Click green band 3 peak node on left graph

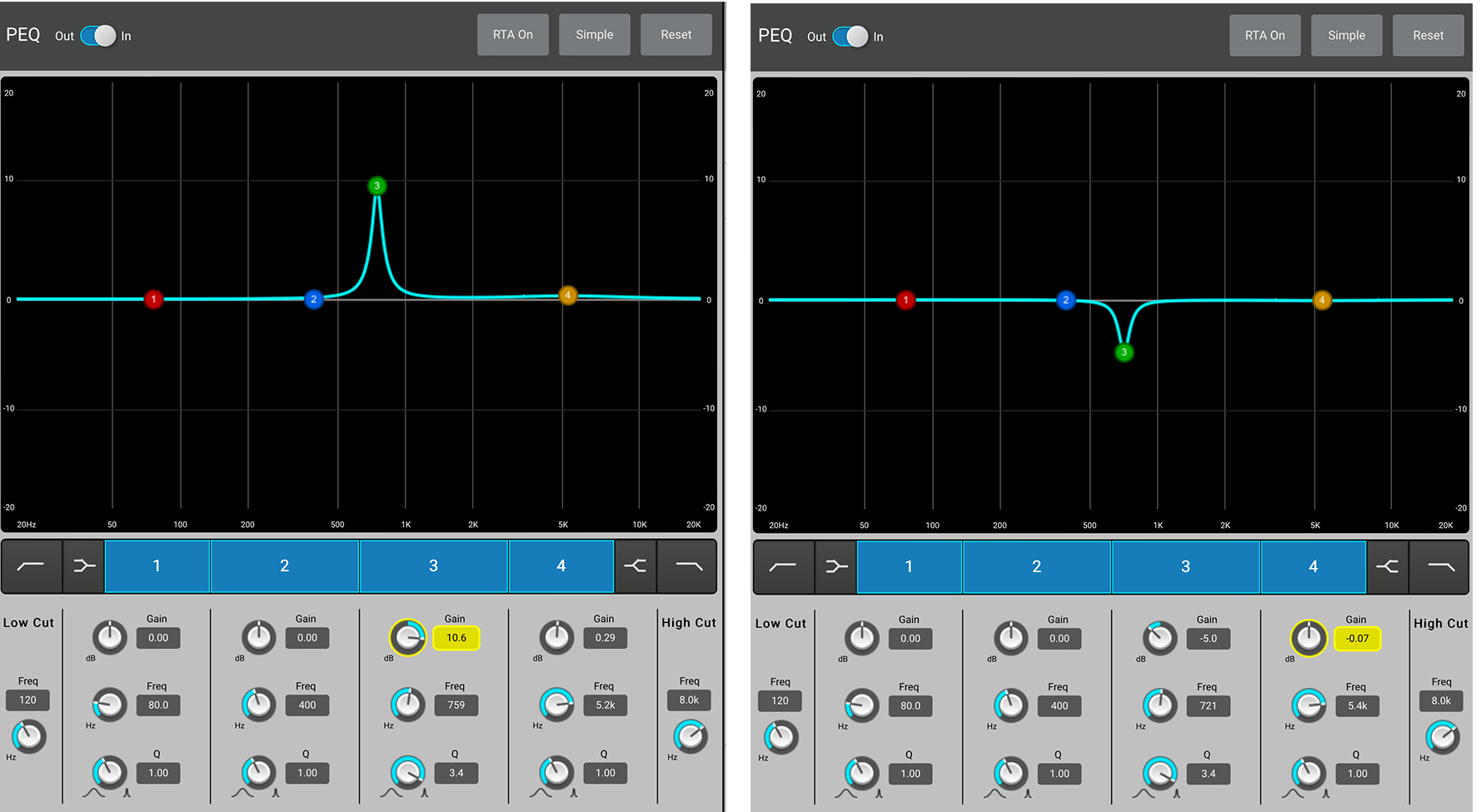(x=377, y=186)
